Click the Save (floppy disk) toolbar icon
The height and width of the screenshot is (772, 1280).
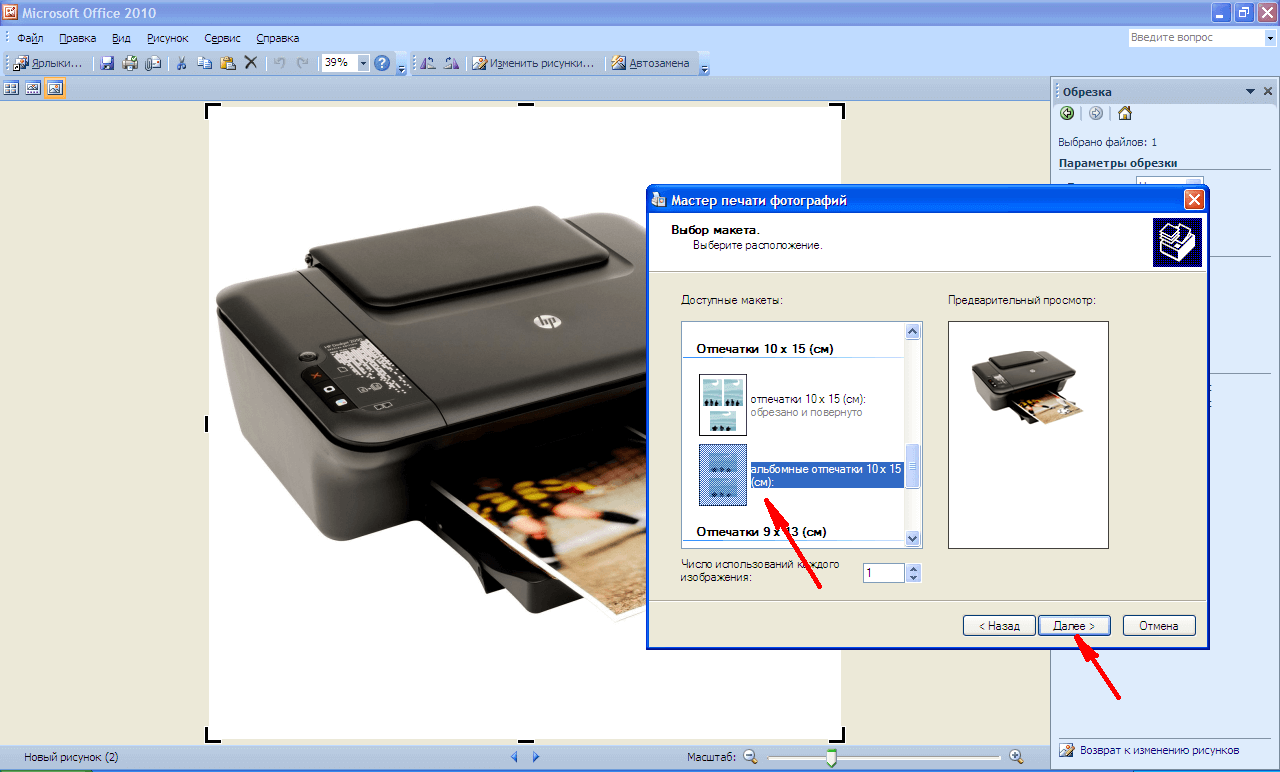(107, 63)
